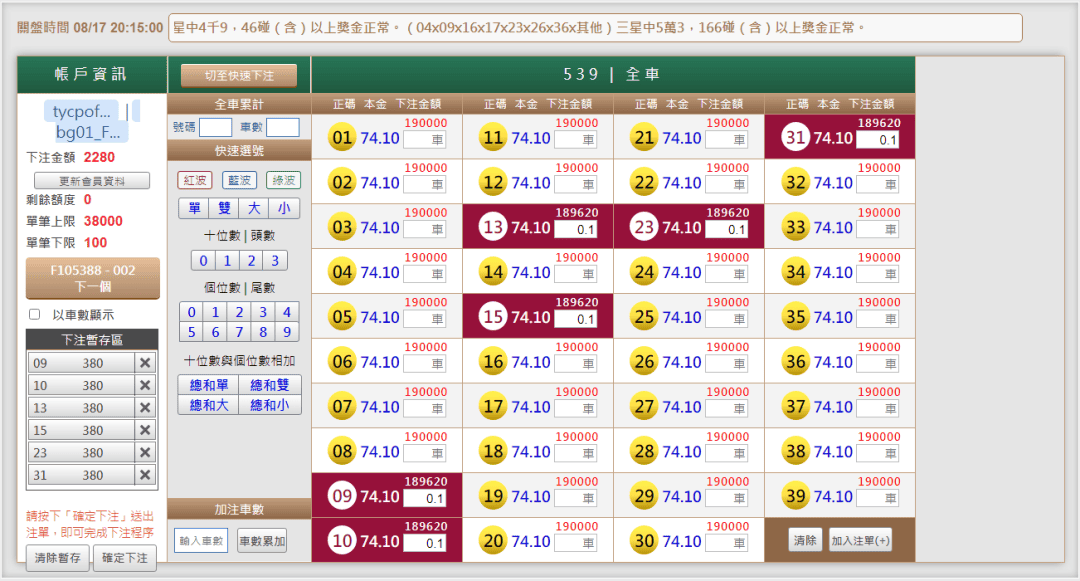Add to bet slip with 加入注單(+)
The image size is (1080, 581).
[x=861, y=540]
